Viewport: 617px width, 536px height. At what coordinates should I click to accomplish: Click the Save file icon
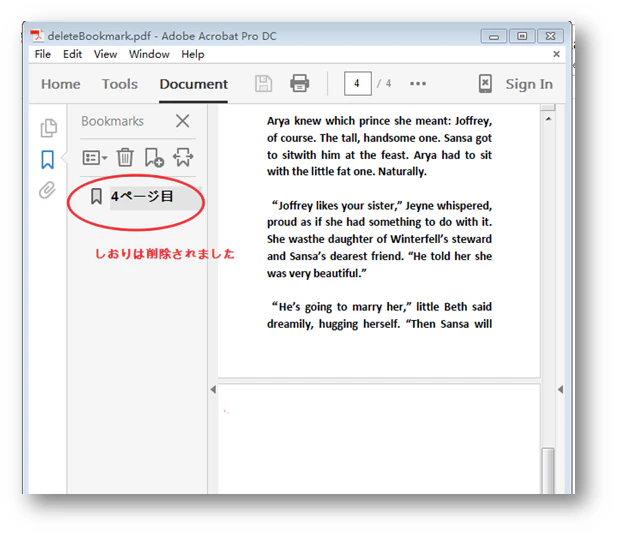(x=263, y=83)
